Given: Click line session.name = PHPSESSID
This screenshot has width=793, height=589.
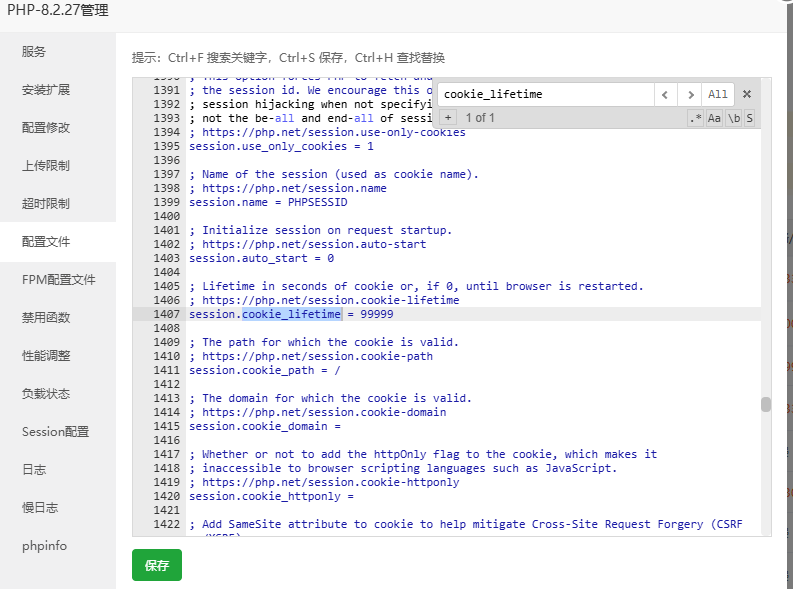Looking at the screenshot, I should point(268,202).
